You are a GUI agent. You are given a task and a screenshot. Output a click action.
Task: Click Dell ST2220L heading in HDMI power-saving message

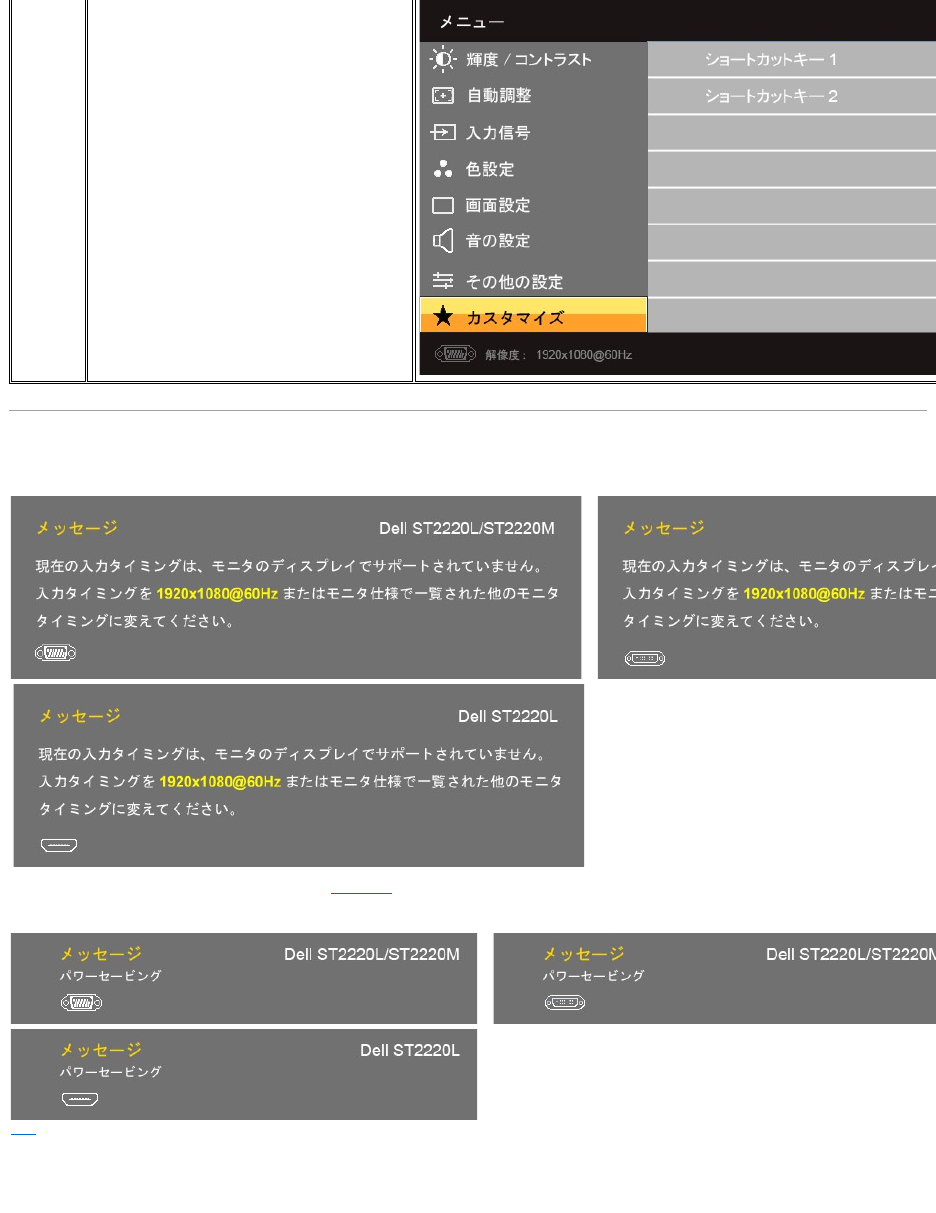410,1051
